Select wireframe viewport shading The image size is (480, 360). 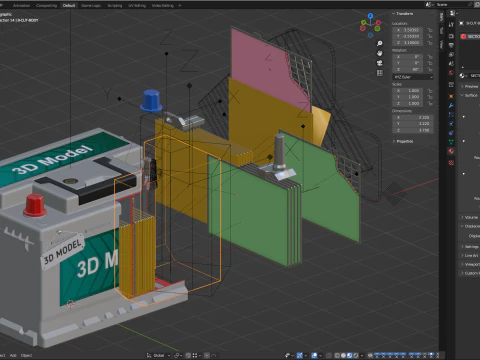337,355
